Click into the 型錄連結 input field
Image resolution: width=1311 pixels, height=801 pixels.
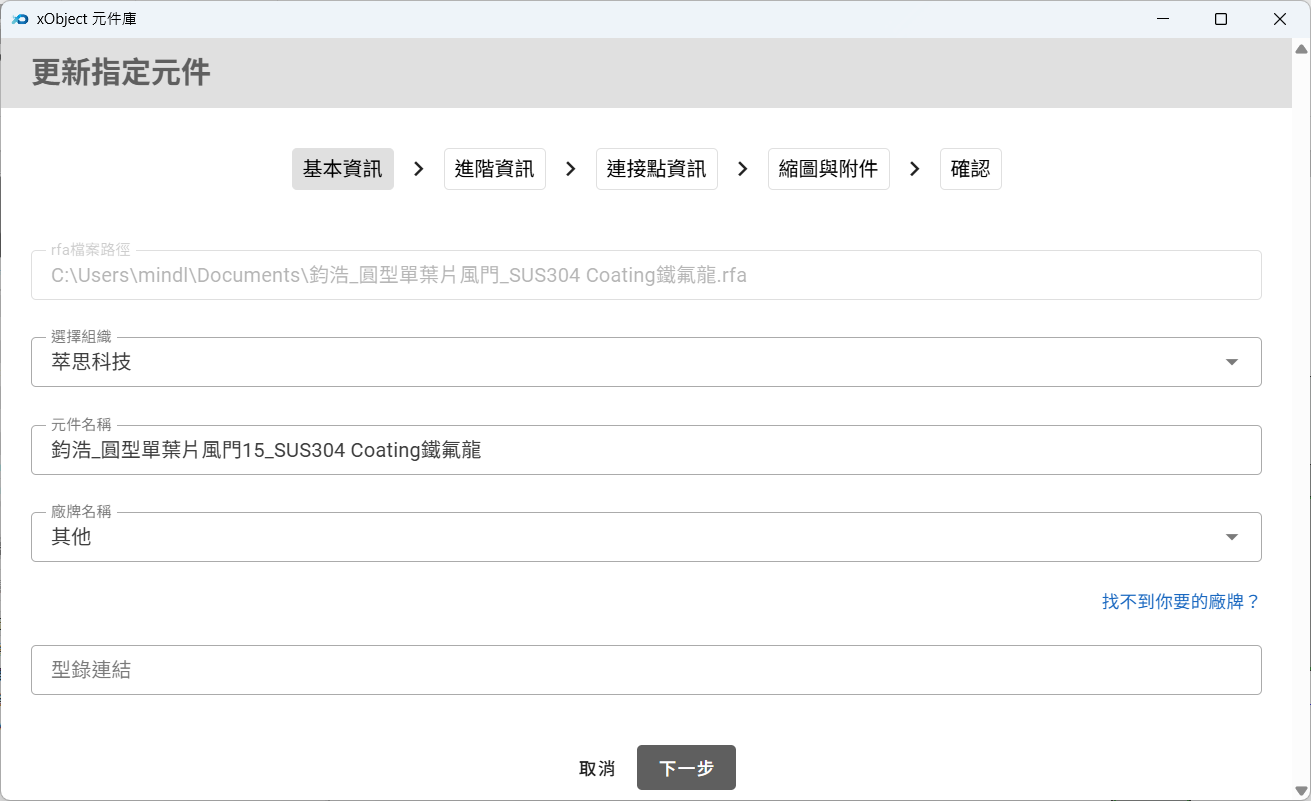pos(645,670)
